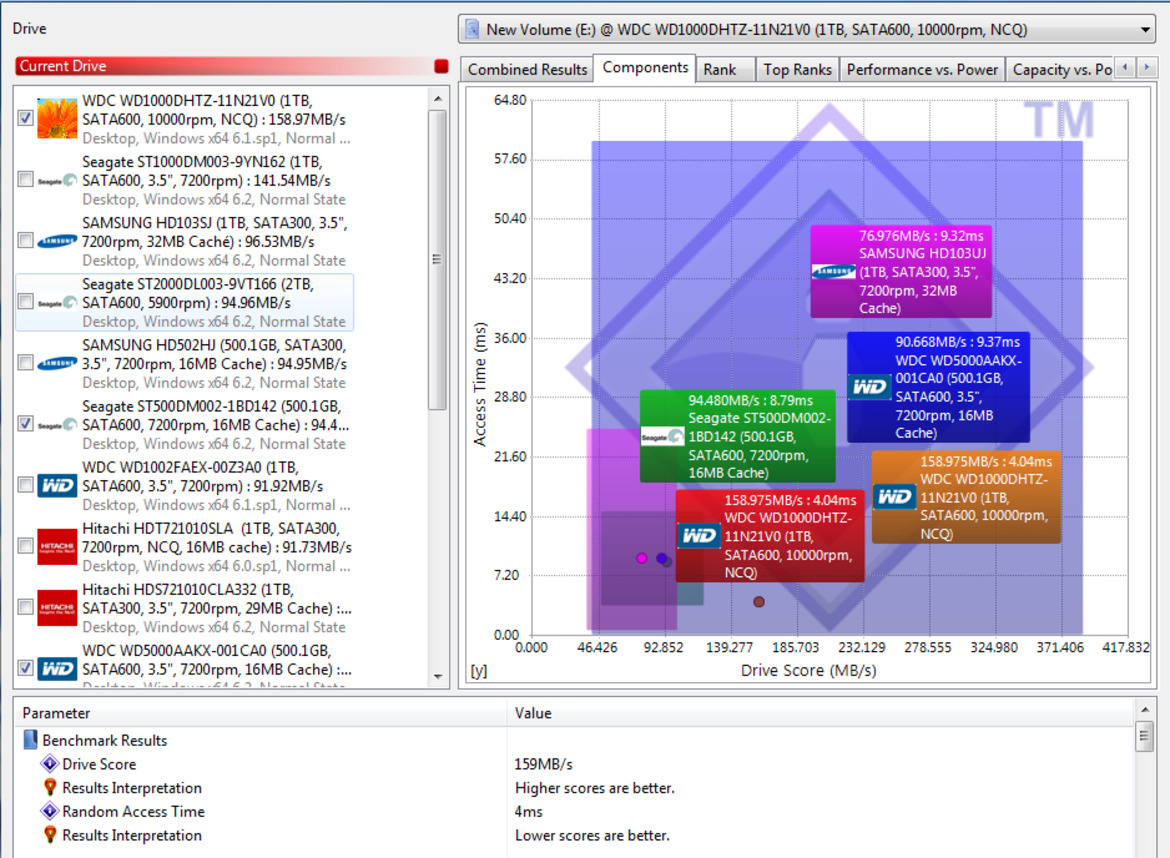Go to the Top Ranks tab
This screenshot has width=1170, height=858.
point(797,69)
